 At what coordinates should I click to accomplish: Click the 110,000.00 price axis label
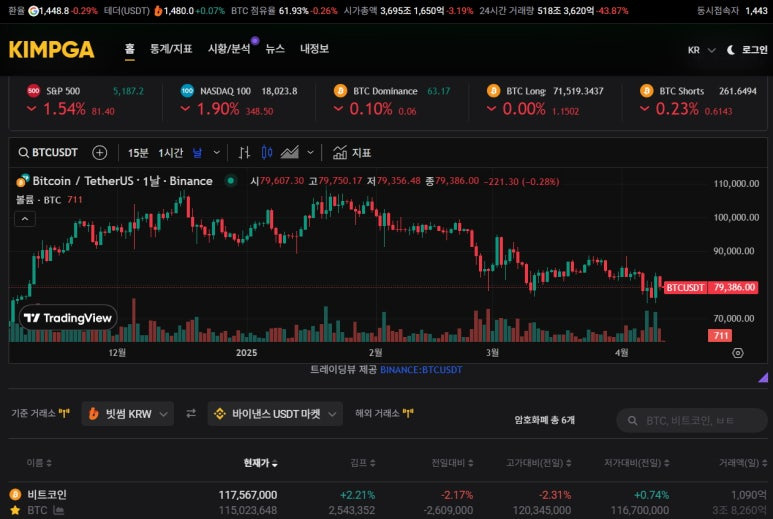click(x=736, y=184)
